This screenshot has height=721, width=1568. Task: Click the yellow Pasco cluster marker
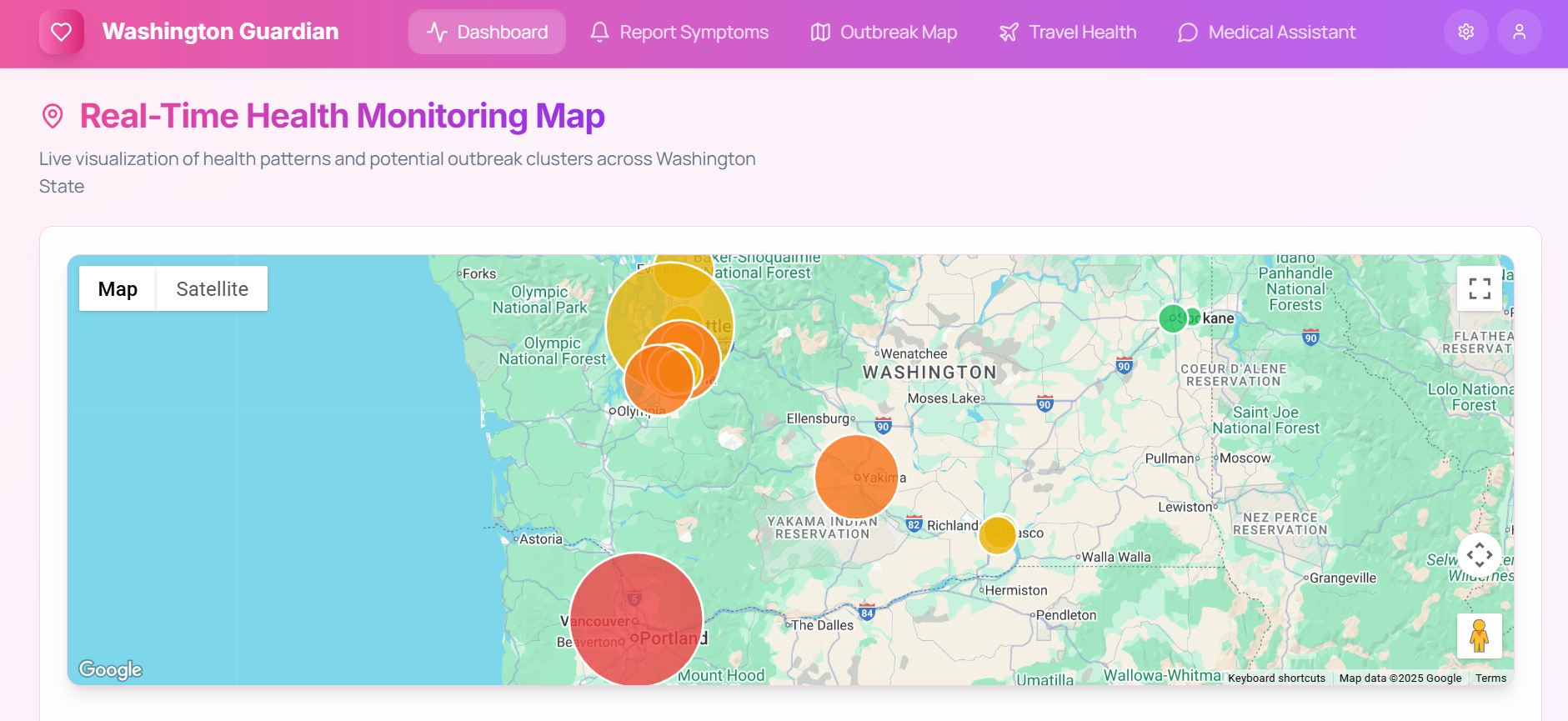tap(997, 535)
